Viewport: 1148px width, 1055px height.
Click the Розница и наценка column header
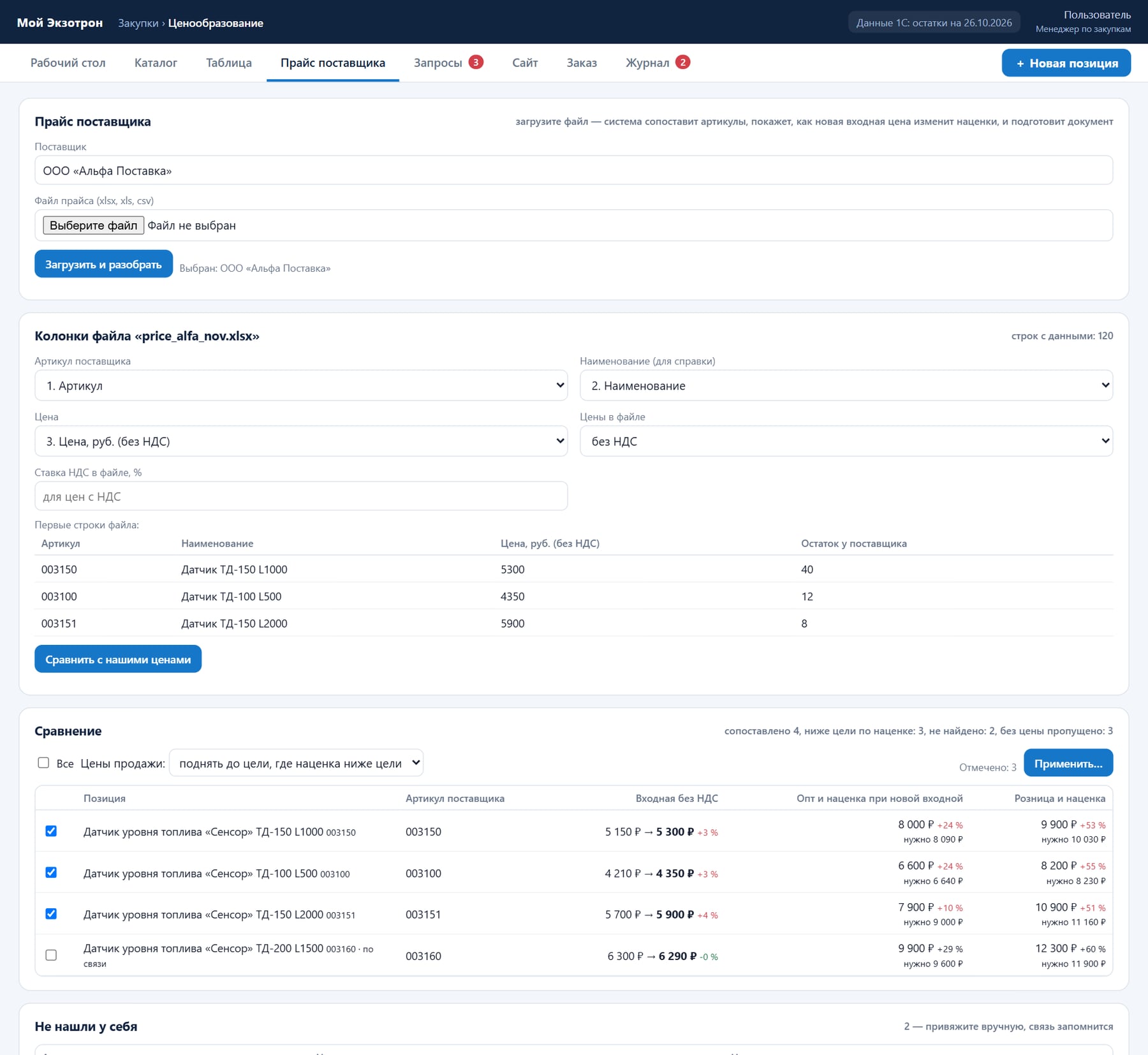coord(1060,799)
